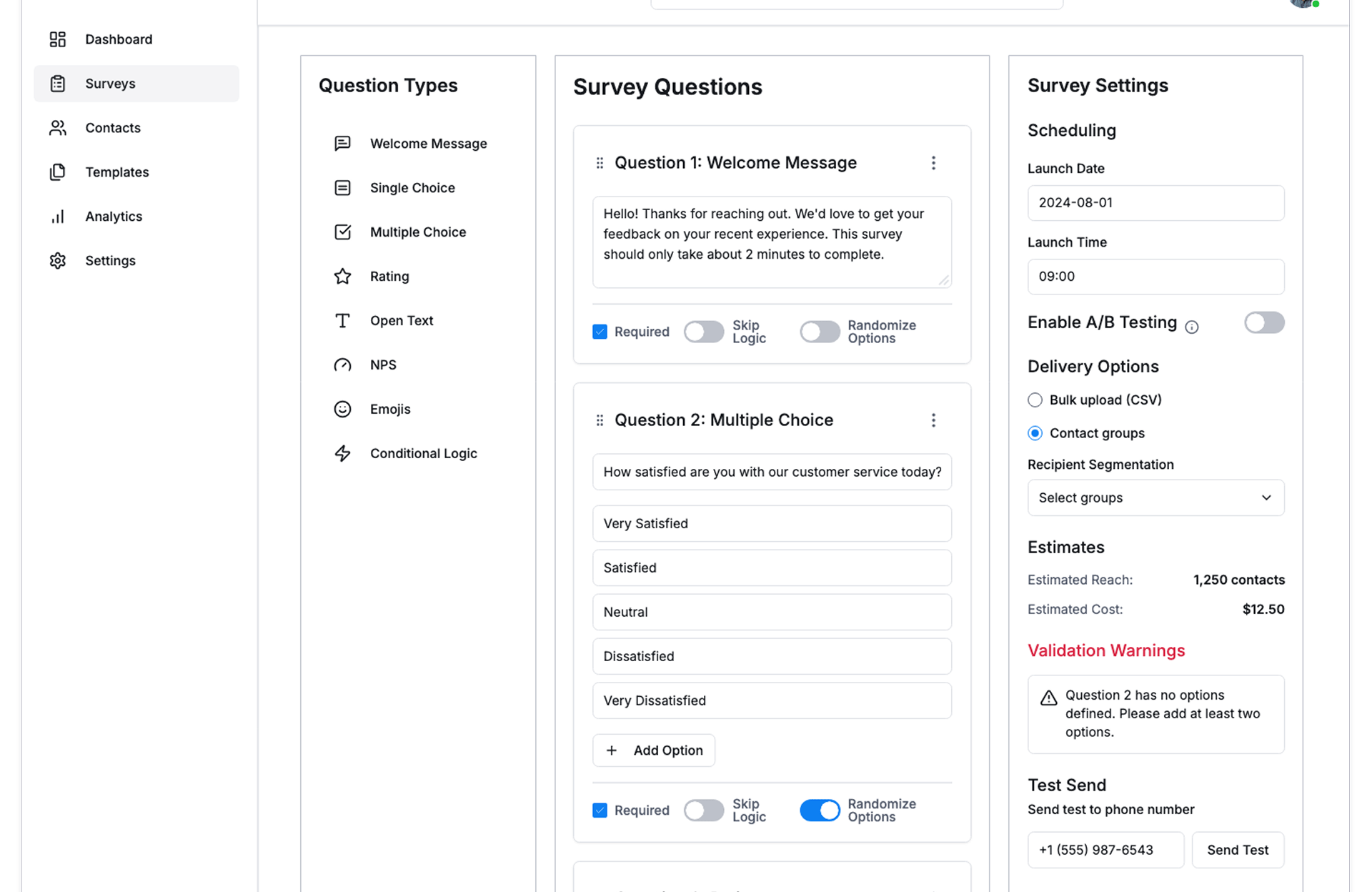Viewport: 1372px width, 892px height.
Task: Click the Open Text type icon
Action: pyautogui.click(x=342, y=321)
